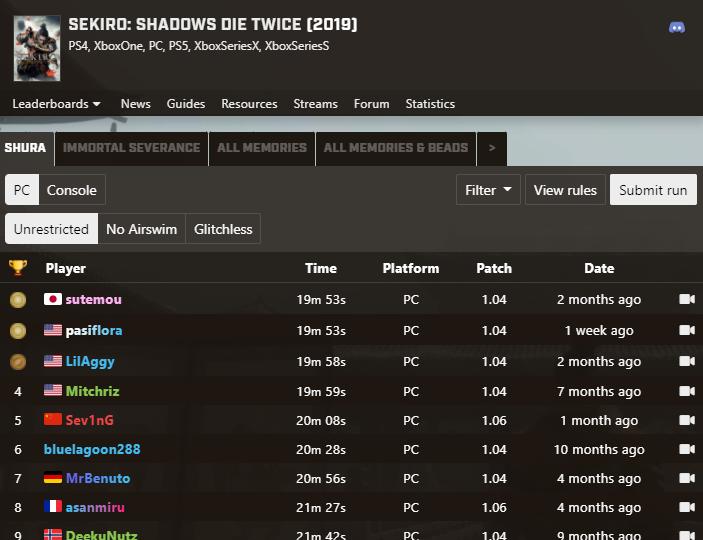Click the Platform column header
Screen dimensions: 703x540
click(411, 268)
